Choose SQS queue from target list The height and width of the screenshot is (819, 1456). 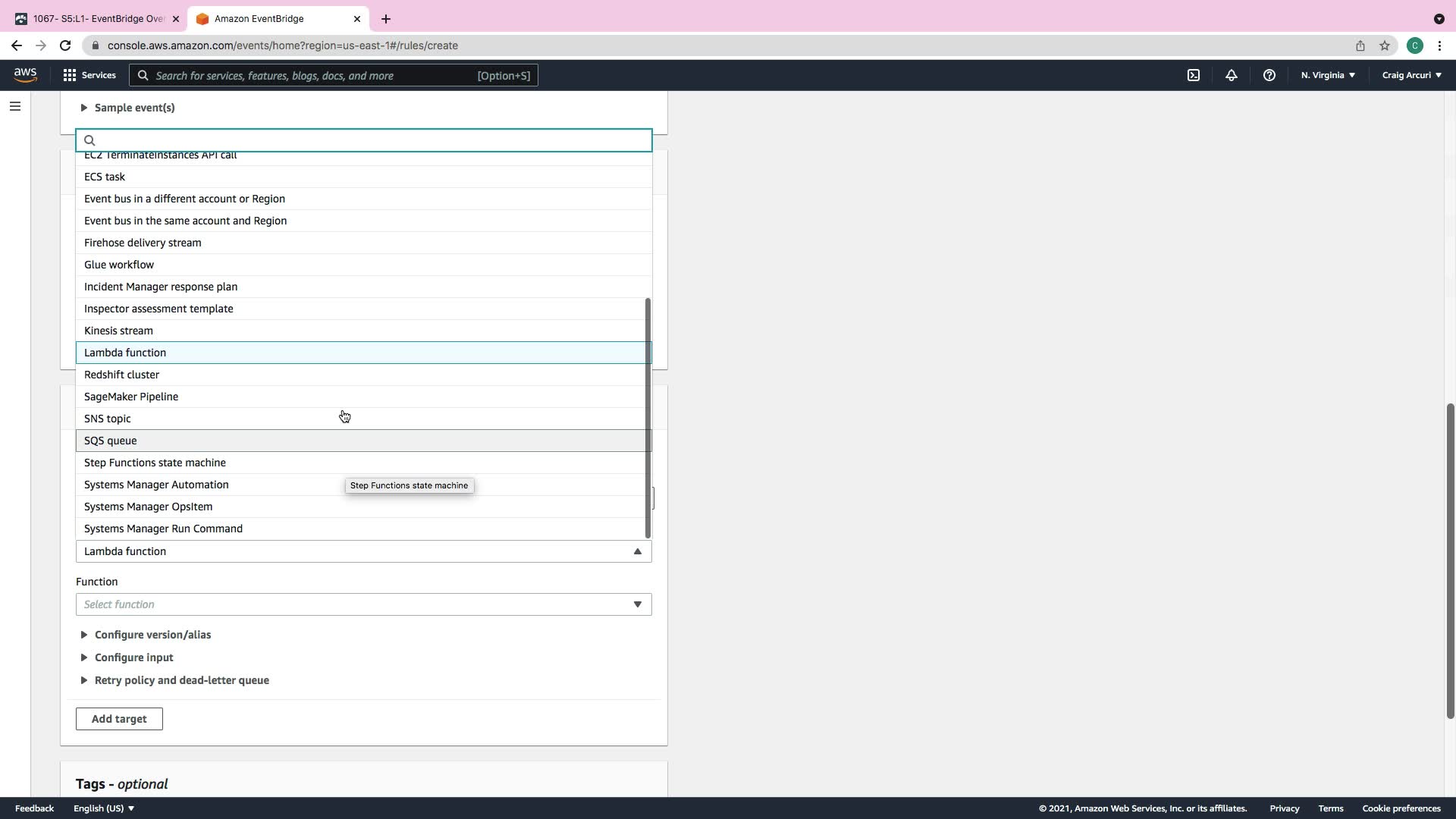tap(111, 441)
